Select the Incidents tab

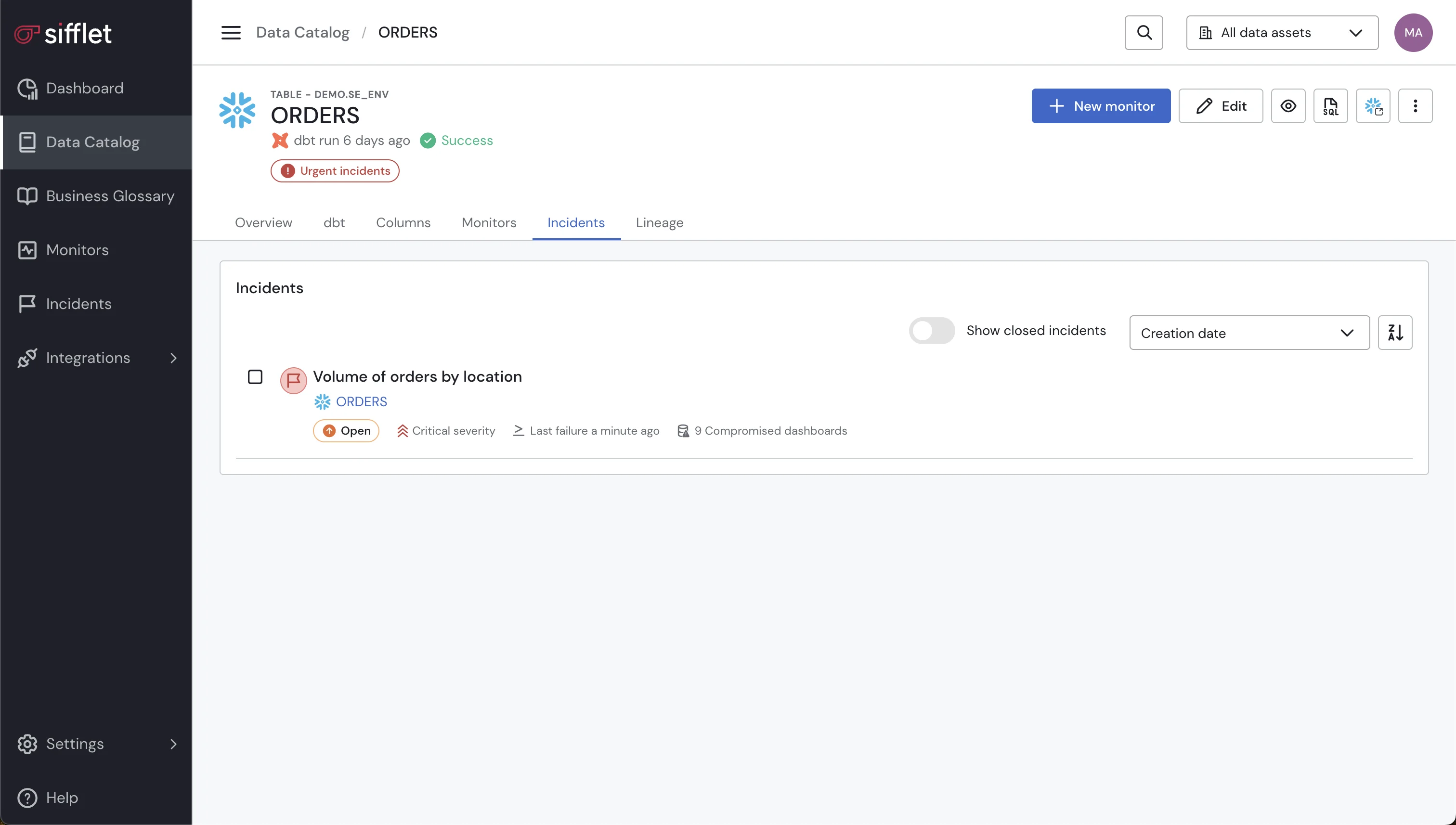(x=576, y=223)
